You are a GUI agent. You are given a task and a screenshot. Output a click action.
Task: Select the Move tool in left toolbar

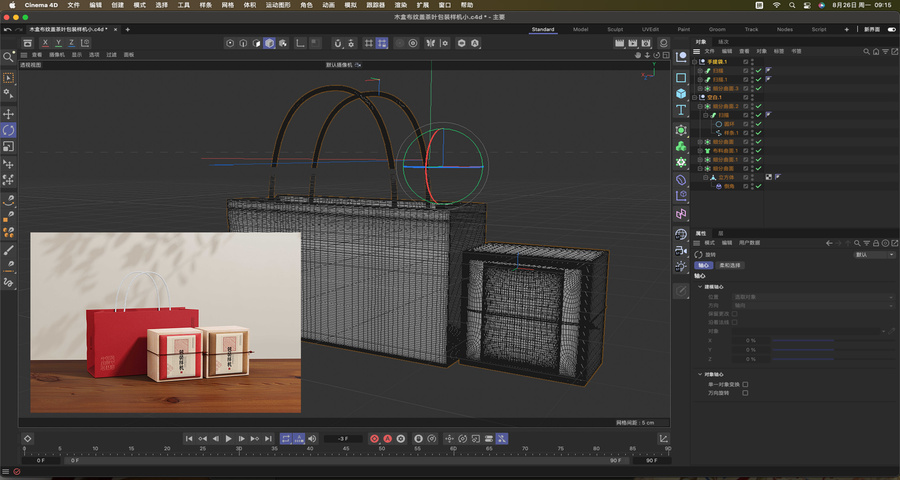pyautogui.click(x=9, y=114)
